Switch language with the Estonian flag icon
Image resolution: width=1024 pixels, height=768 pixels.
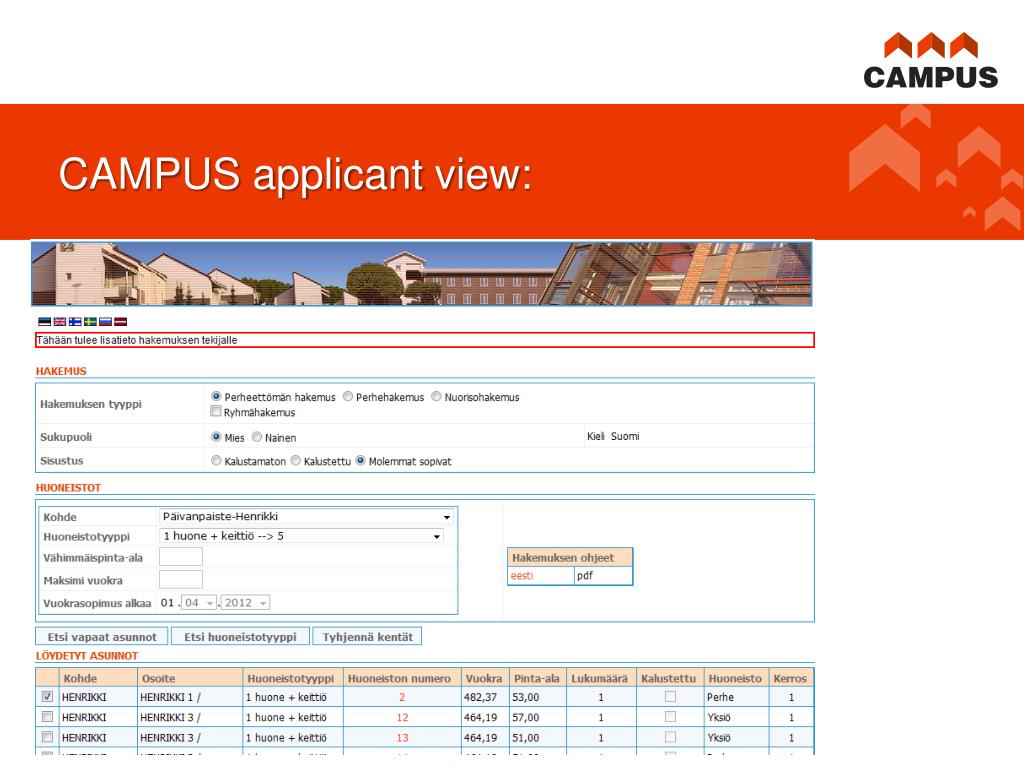[x=44, y=321]
